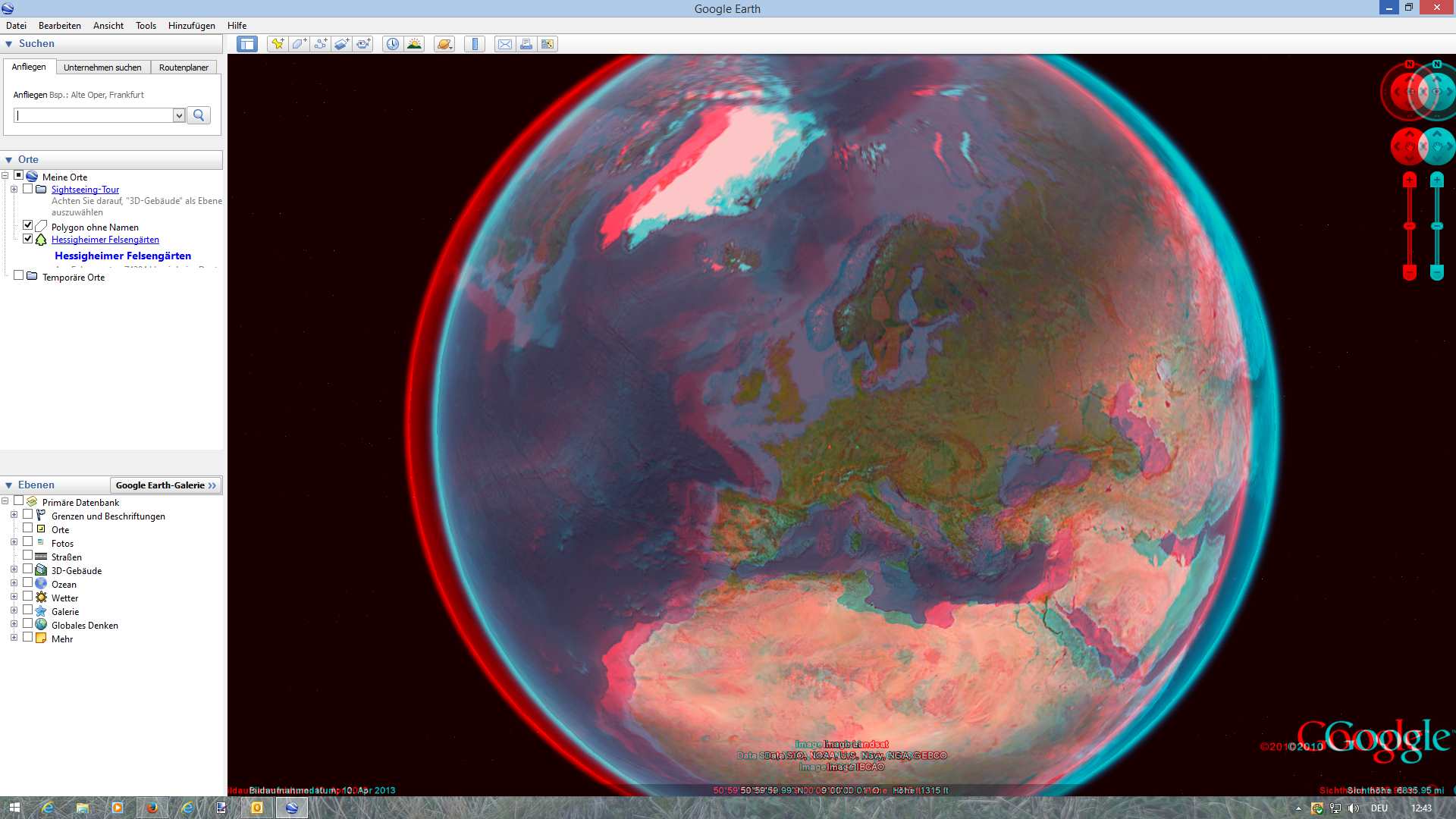The image size is (1456, 819).
Task: Click the Add Image Overlay icon
Action: coord(341,44)
